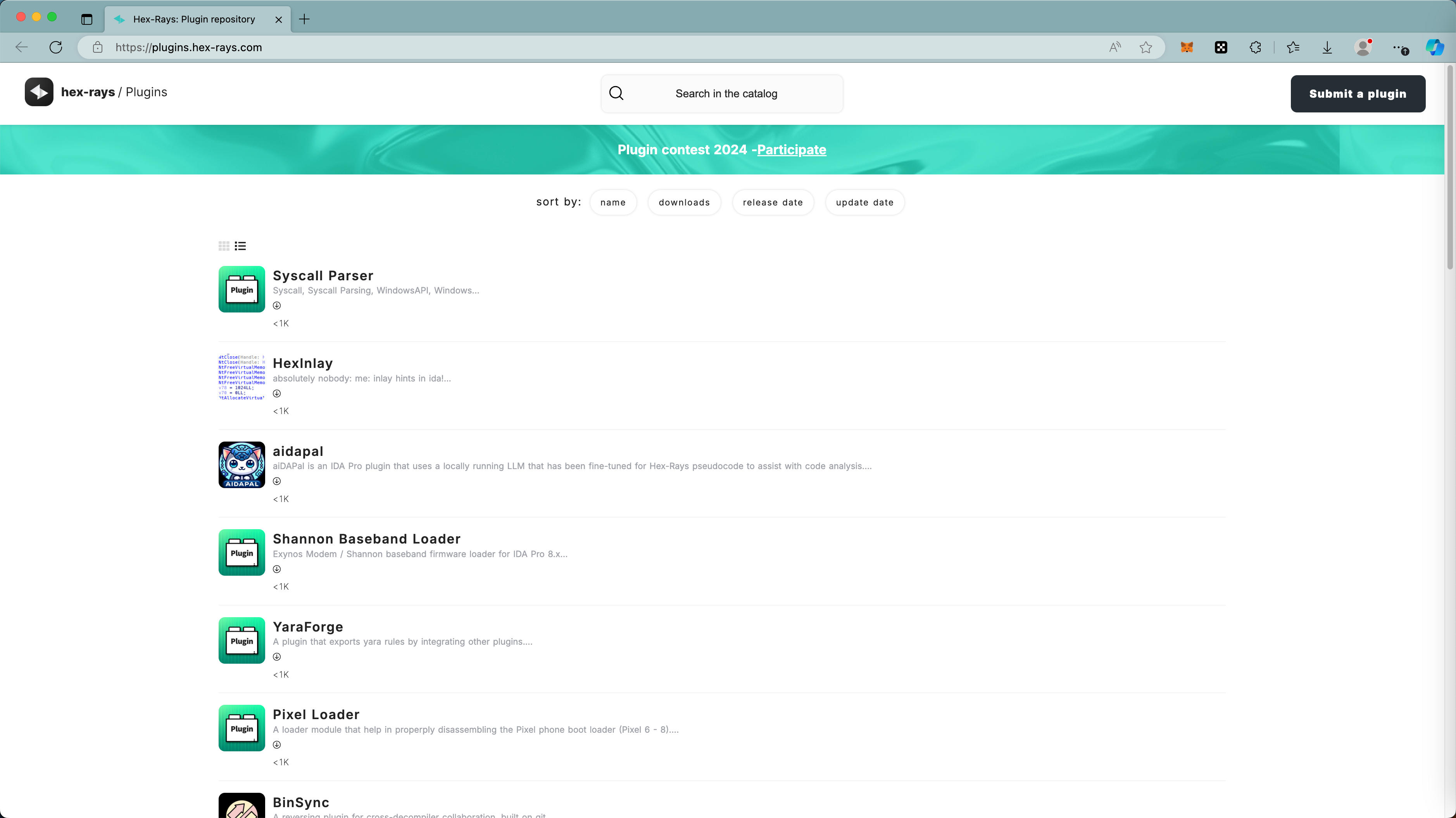Open the MetaMask fox extension
This screenshot has width=1456, height=818.
[1187, 47]
